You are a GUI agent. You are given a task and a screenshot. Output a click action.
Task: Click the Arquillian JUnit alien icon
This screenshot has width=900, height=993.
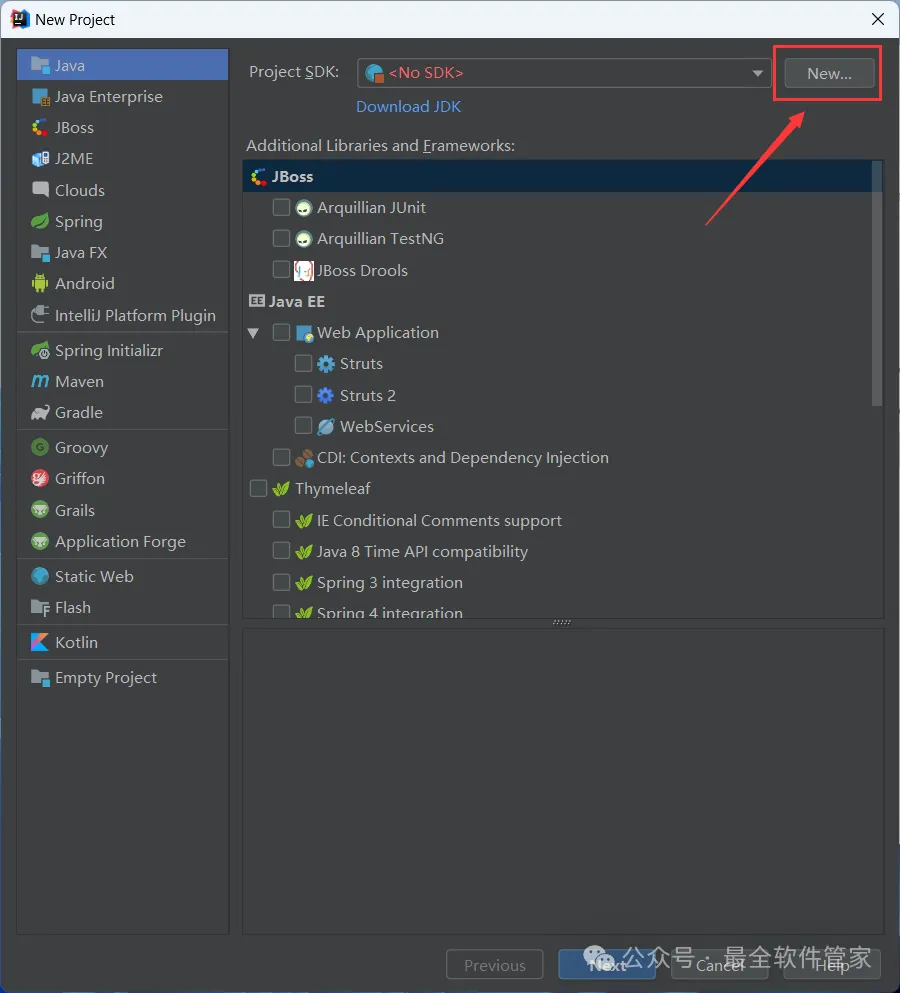303,208
